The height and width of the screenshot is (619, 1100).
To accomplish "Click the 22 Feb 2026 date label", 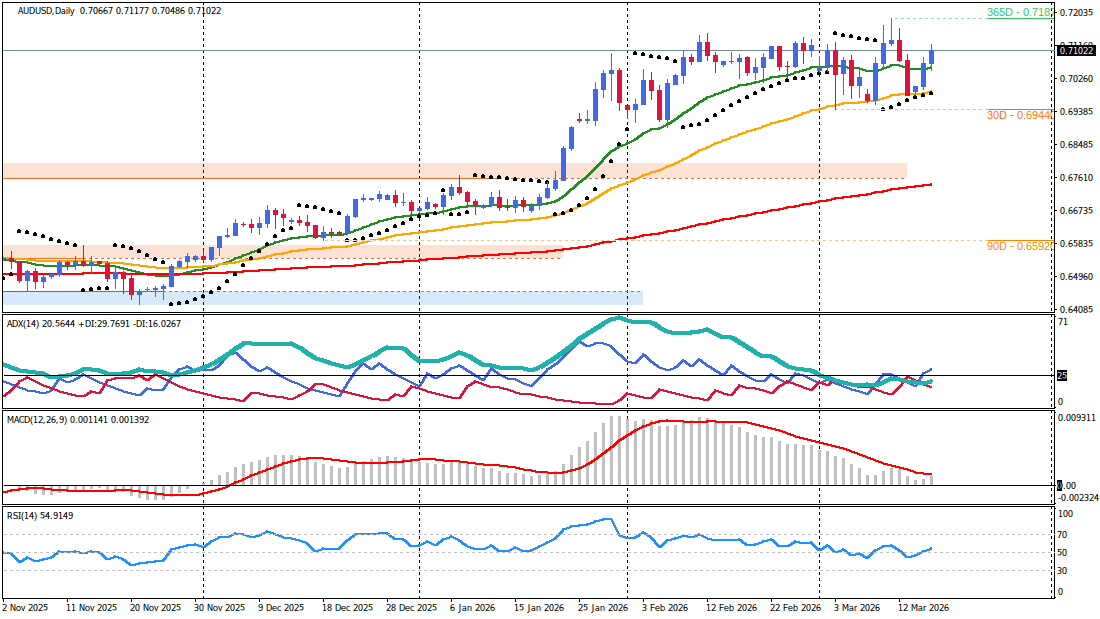I will point(796,607).
